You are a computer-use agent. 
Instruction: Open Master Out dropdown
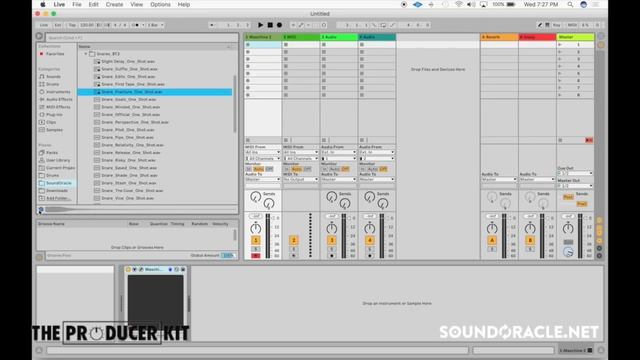coord(575,186)
